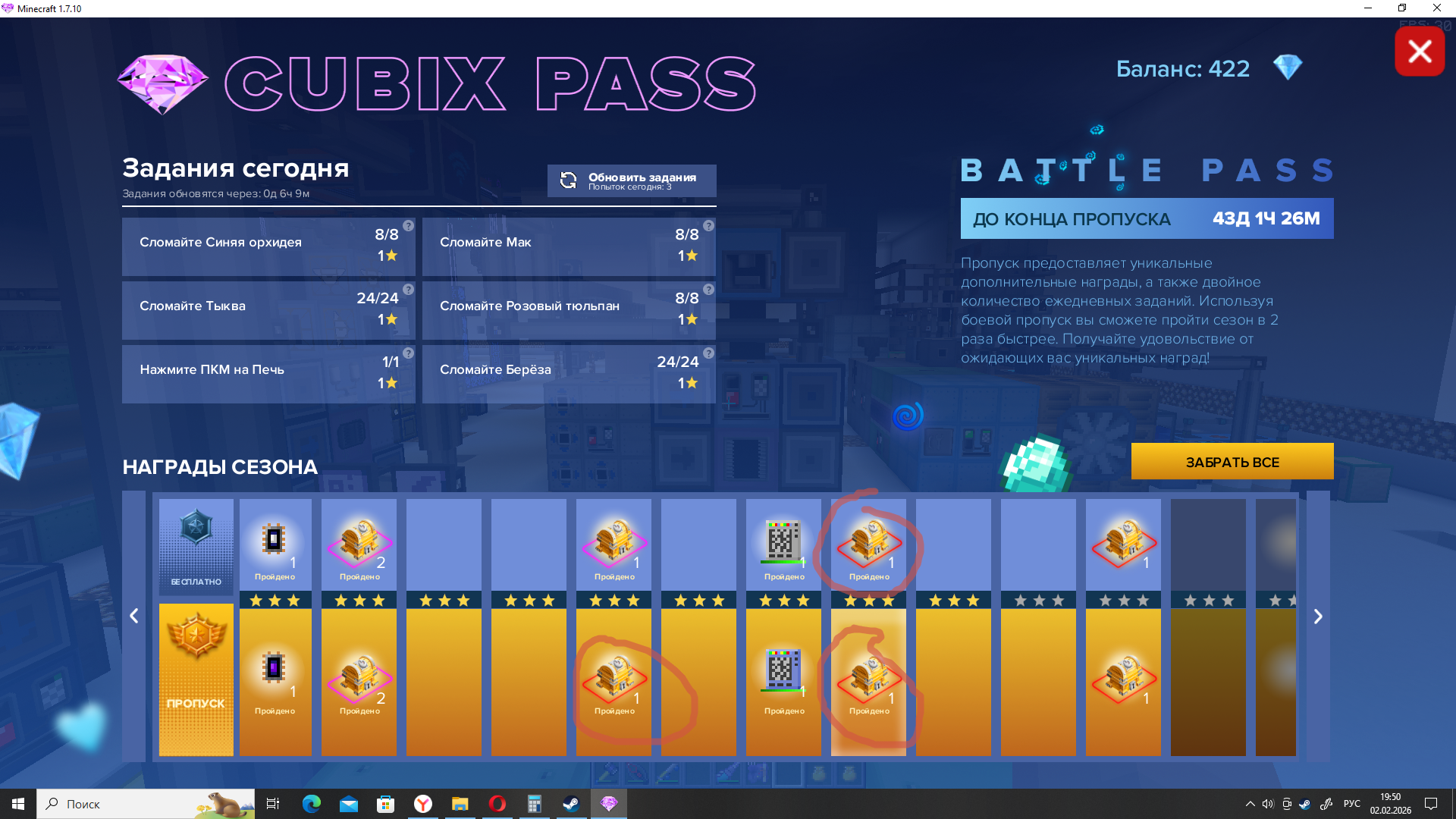Click the first free processor chip reward
1456x819 pixels.
point(275,541)
